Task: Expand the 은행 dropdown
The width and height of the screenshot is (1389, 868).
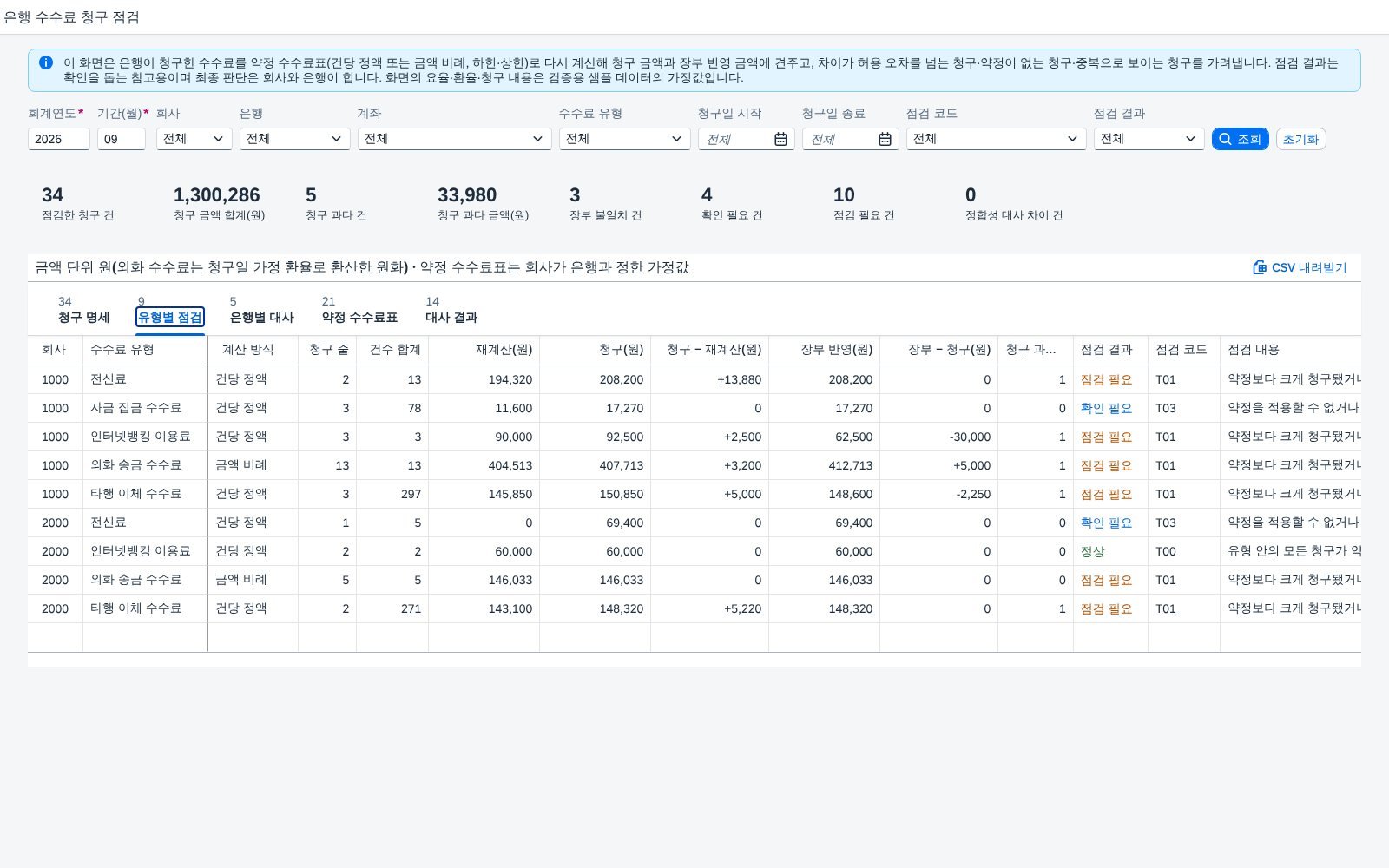Action: 295,139
